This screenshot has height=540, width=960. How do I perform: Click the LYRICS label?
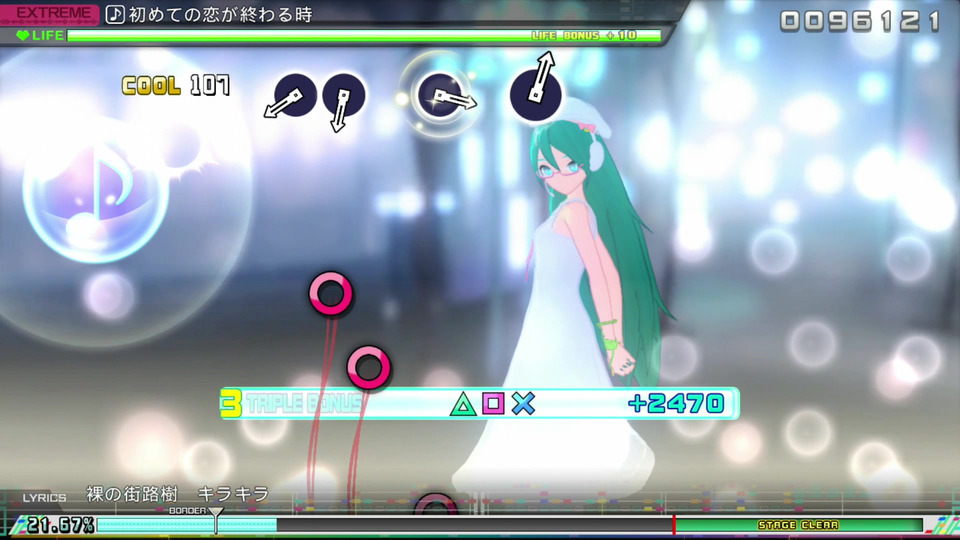[x=44, y=498]
